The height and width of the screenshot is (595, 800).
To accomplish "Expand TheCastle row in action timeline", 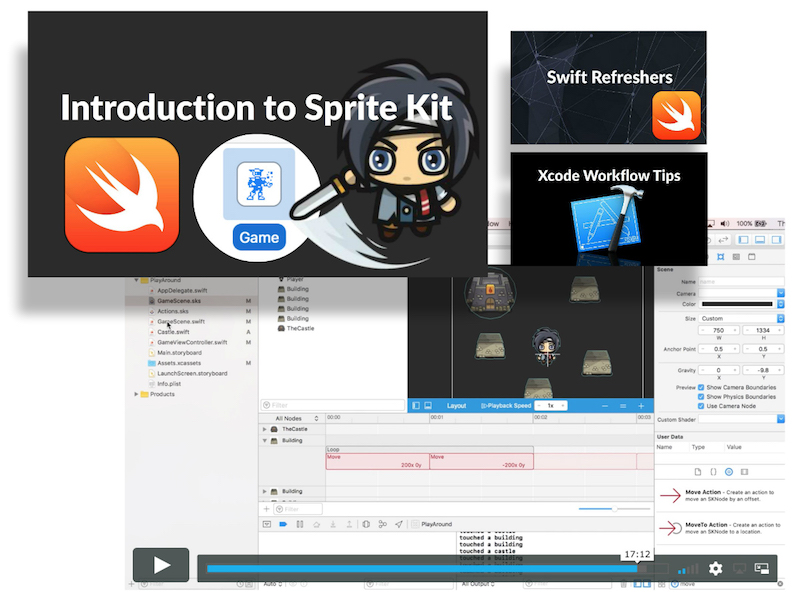I will point(265,429).
